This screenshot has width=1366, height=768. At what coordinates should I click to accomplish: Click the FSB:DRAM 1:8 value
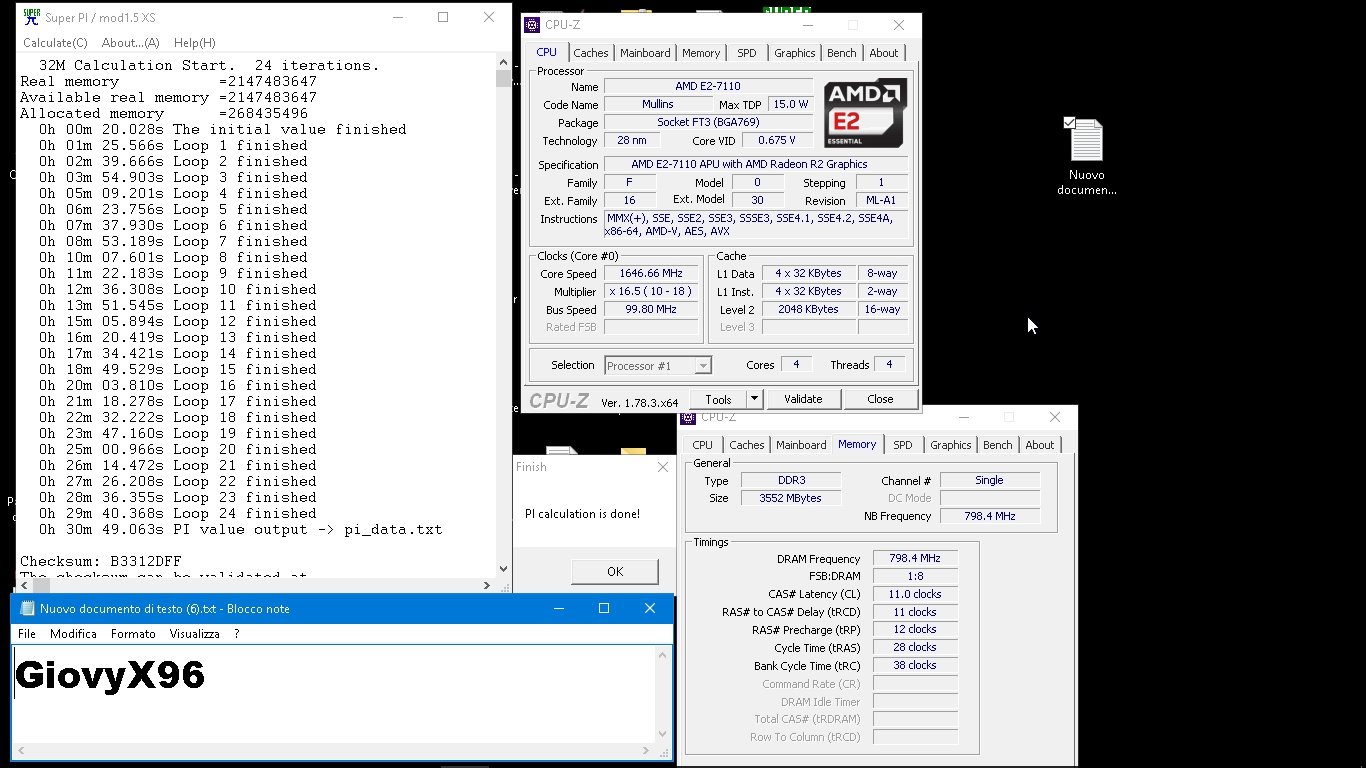[x=915, y=576]
